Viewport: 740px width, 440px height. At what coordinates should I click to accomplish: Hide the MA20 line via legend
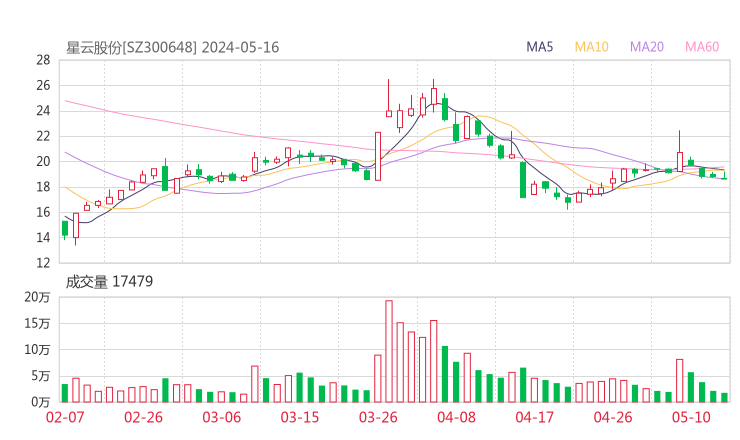coord(647,47)
